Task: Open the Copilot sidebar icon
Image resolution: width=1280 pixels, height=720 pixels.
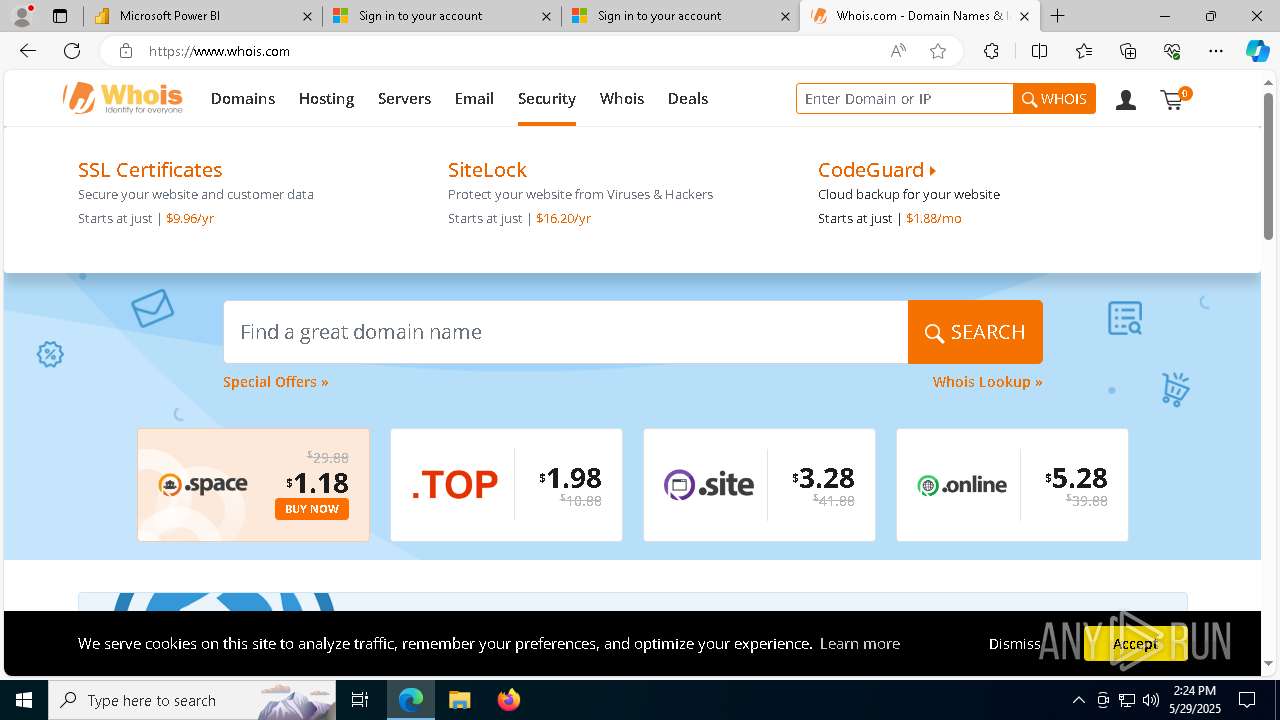Action: 1257,51
